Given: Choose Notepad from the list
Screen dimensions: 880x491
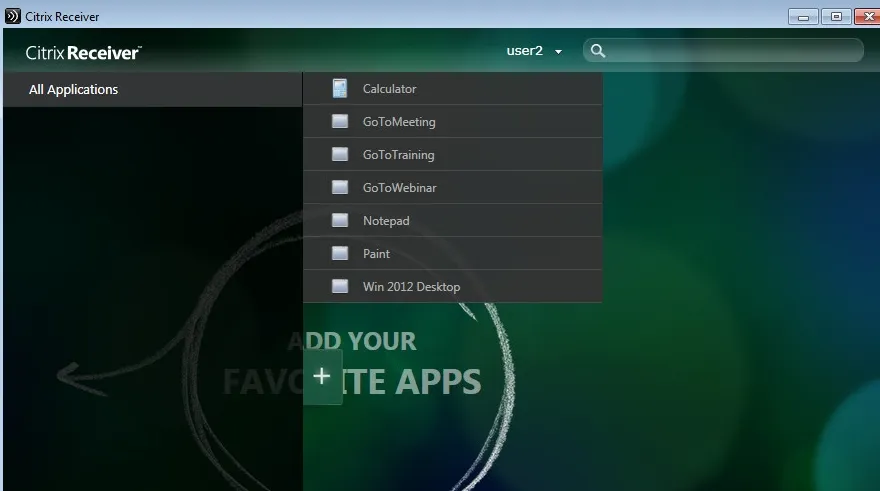Looking at the screenshot, I should pos(453,221).
